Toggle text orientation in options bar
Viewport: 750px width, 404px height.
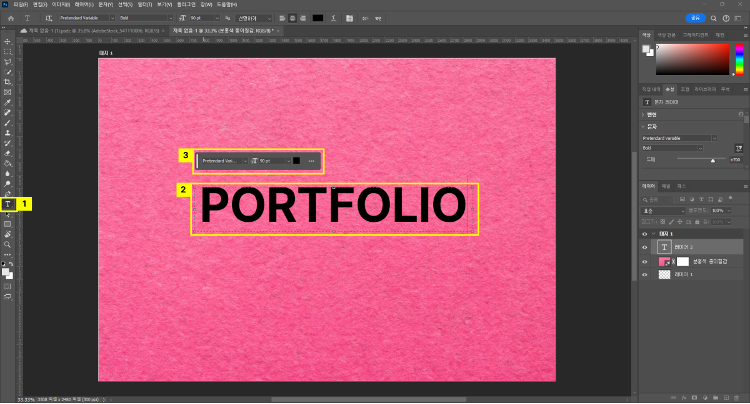click(x=49, y=18)
